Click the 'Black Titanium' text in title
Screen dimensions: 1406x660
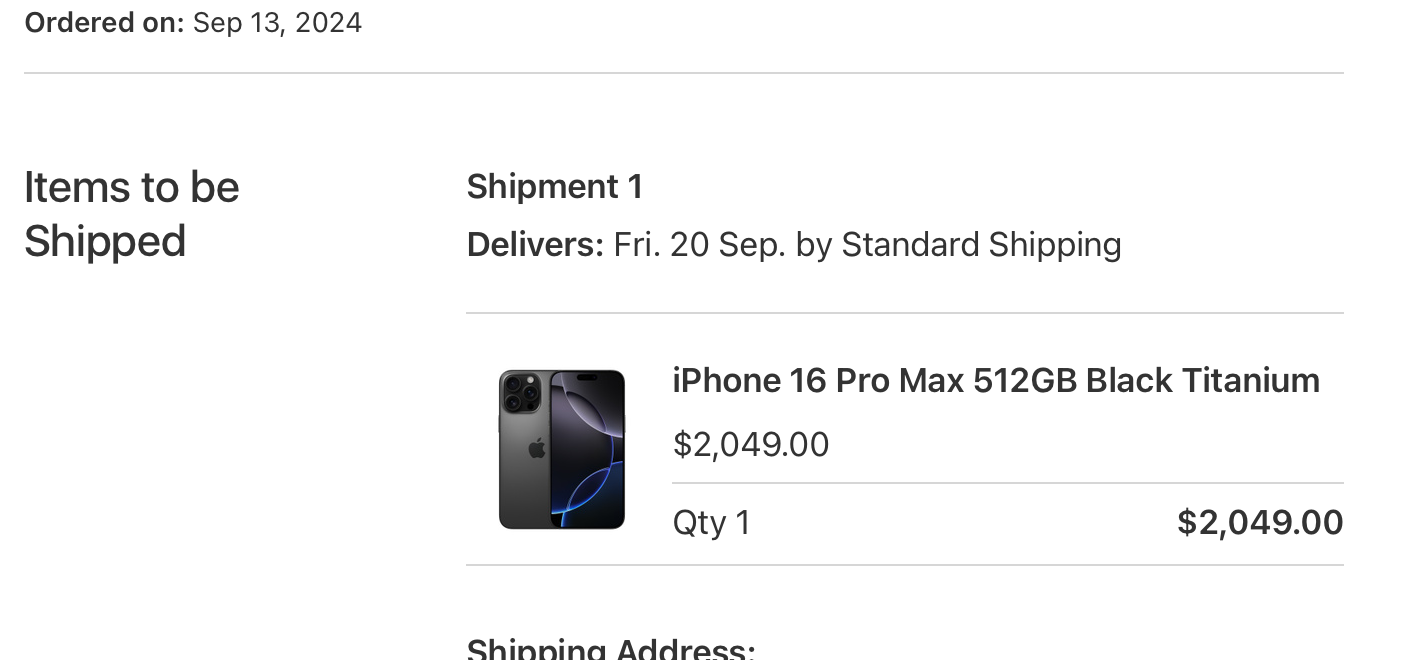click(x=1202, y=381)
